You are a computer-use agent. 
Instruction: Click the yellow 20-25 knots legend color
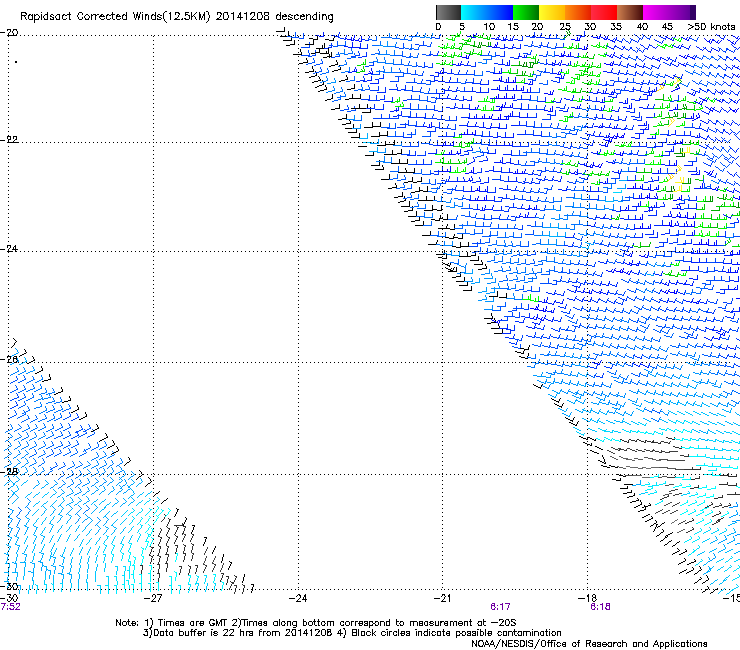(552, 12)
